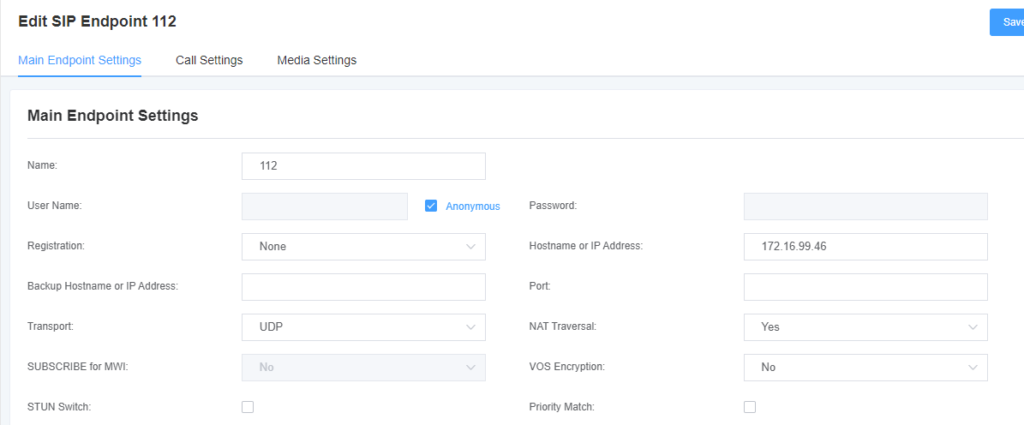Open the Media Settings tab
This screenshot has width=1024, height=425.
316,60
